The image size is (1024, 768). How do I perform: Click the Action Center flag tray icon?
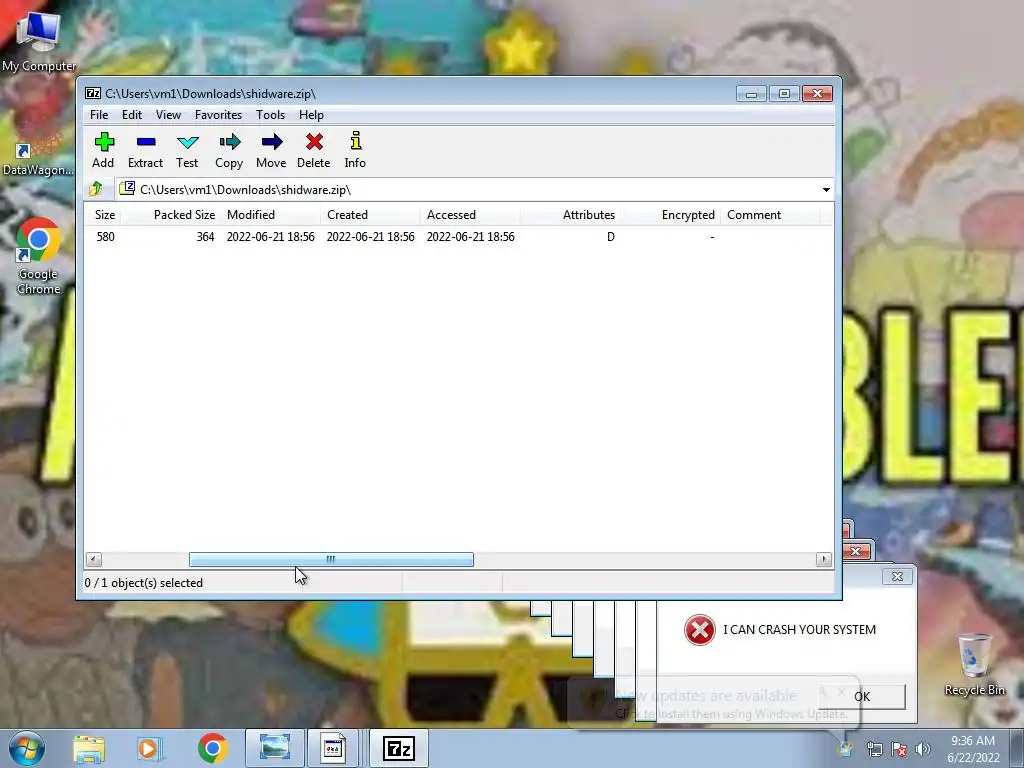899,750
